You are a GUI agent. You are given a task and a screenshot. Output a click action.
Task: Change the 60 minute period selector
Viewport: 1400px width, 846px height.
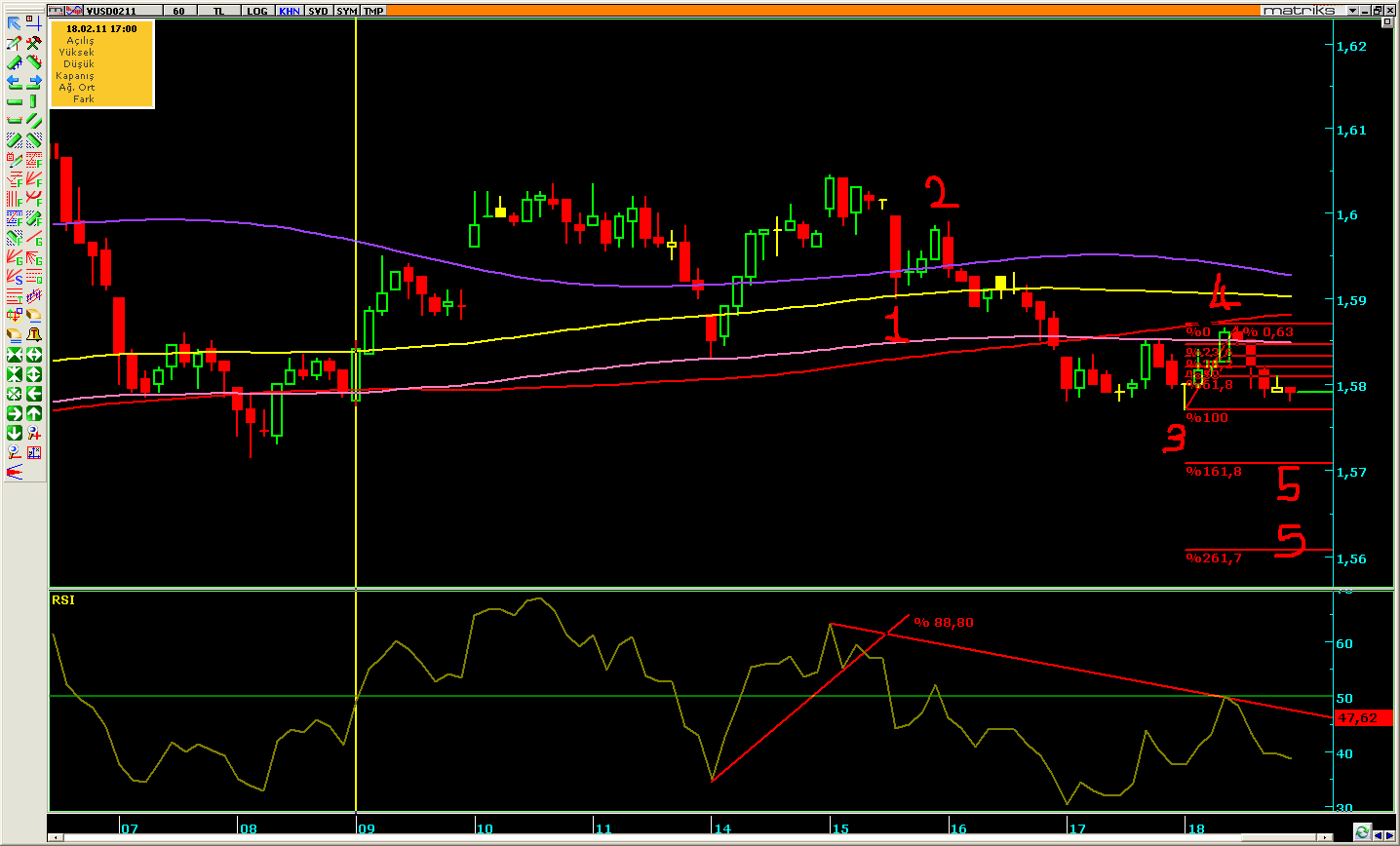[x=178, y=11]
